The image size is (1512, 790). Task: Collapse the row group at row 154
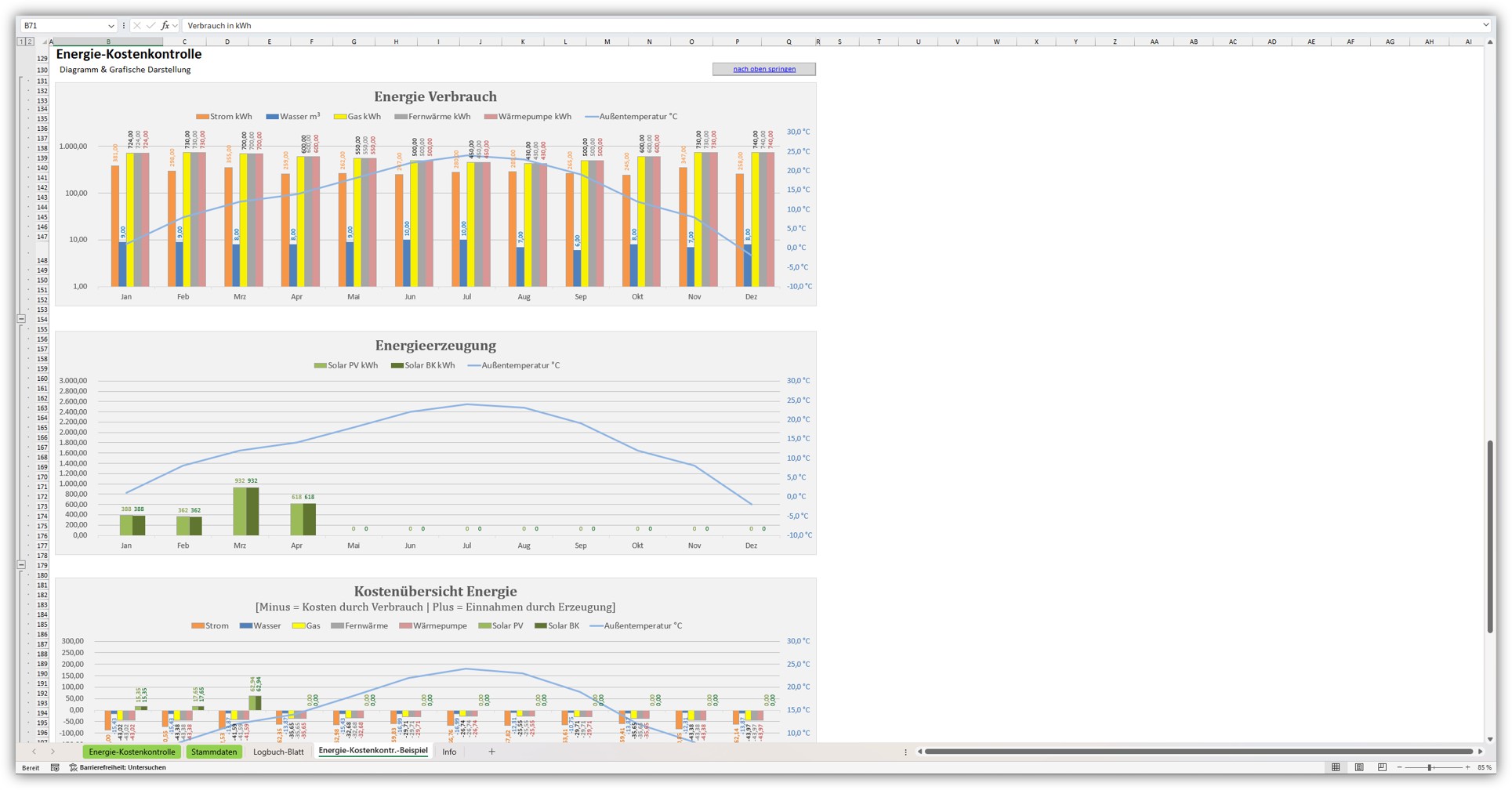tap(21, 320)
